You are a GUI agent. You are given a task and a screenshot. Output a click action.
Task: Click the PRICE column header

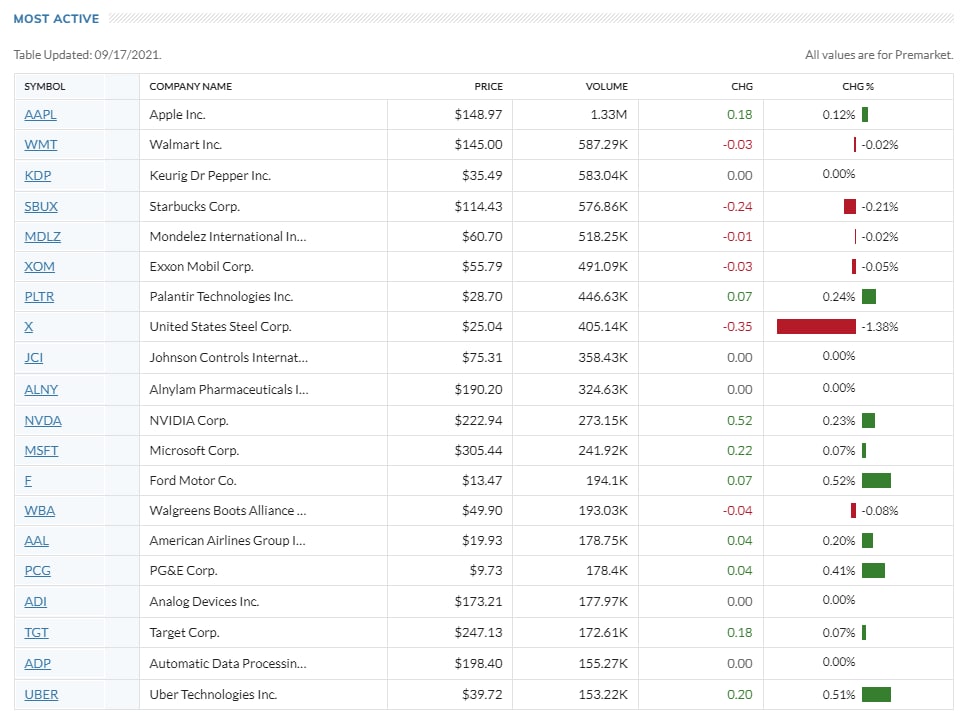488,86
